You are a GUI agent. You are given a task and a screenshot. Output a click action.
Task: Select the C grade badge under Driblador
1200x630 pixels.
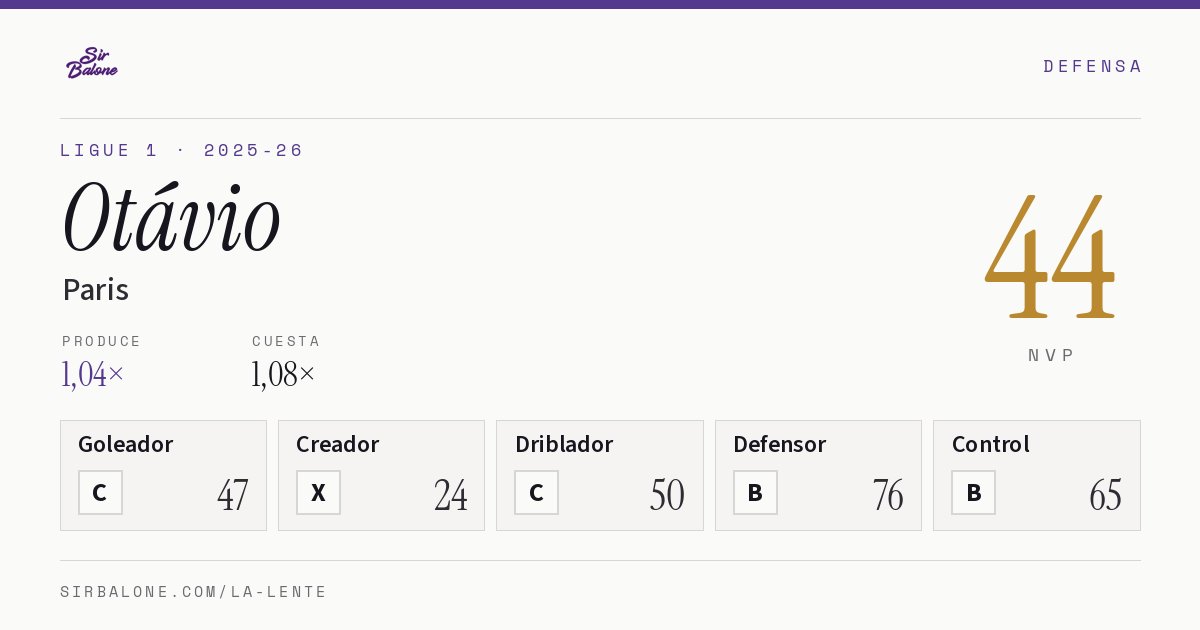536,492
